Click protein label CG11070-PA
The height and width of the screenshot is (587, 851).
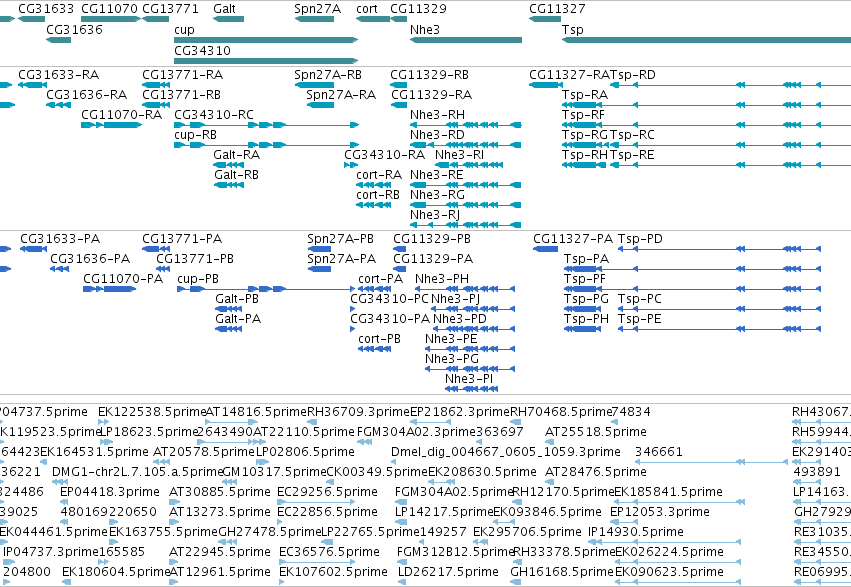click(123, 279)
